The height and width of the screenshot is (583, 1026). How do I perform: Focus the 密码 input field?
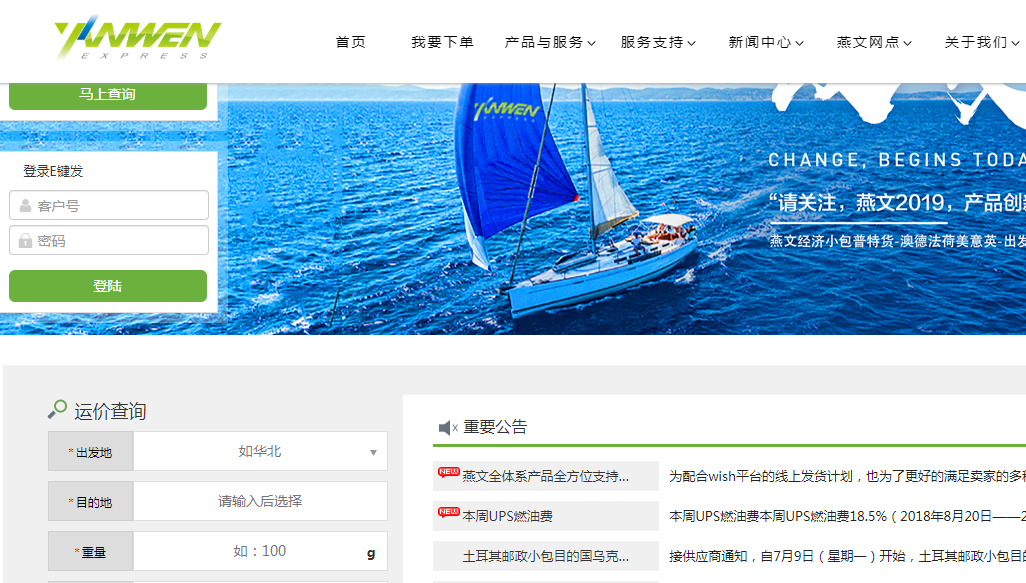click(109, 240)
